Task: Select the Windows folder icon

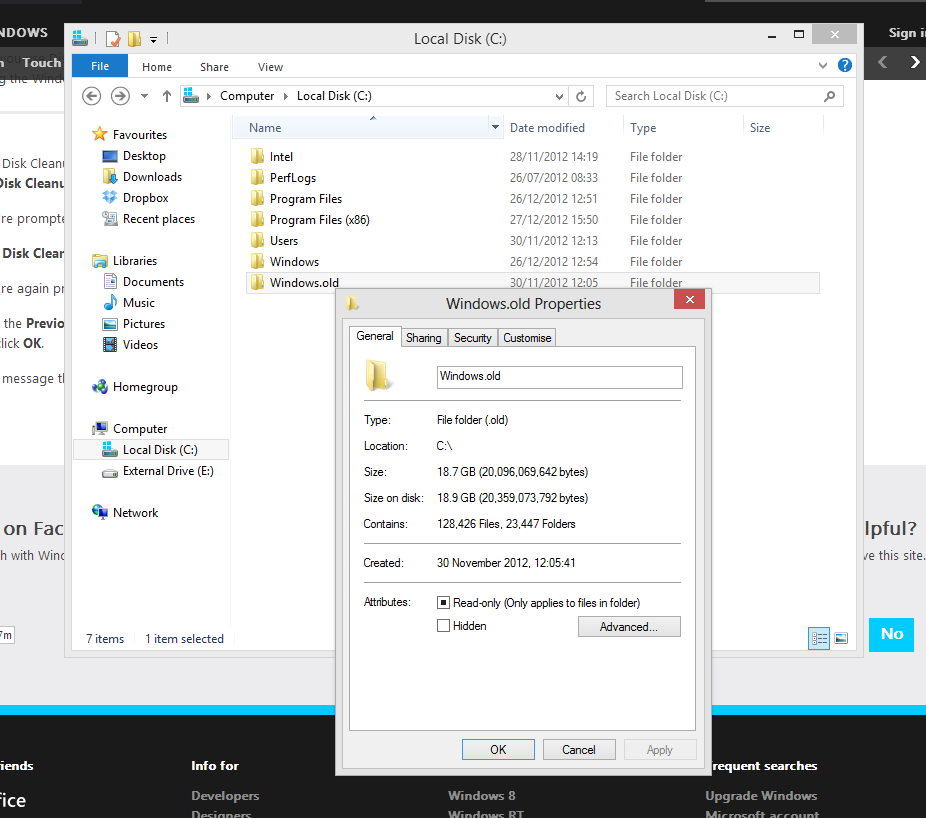Action: click(257, 262)
